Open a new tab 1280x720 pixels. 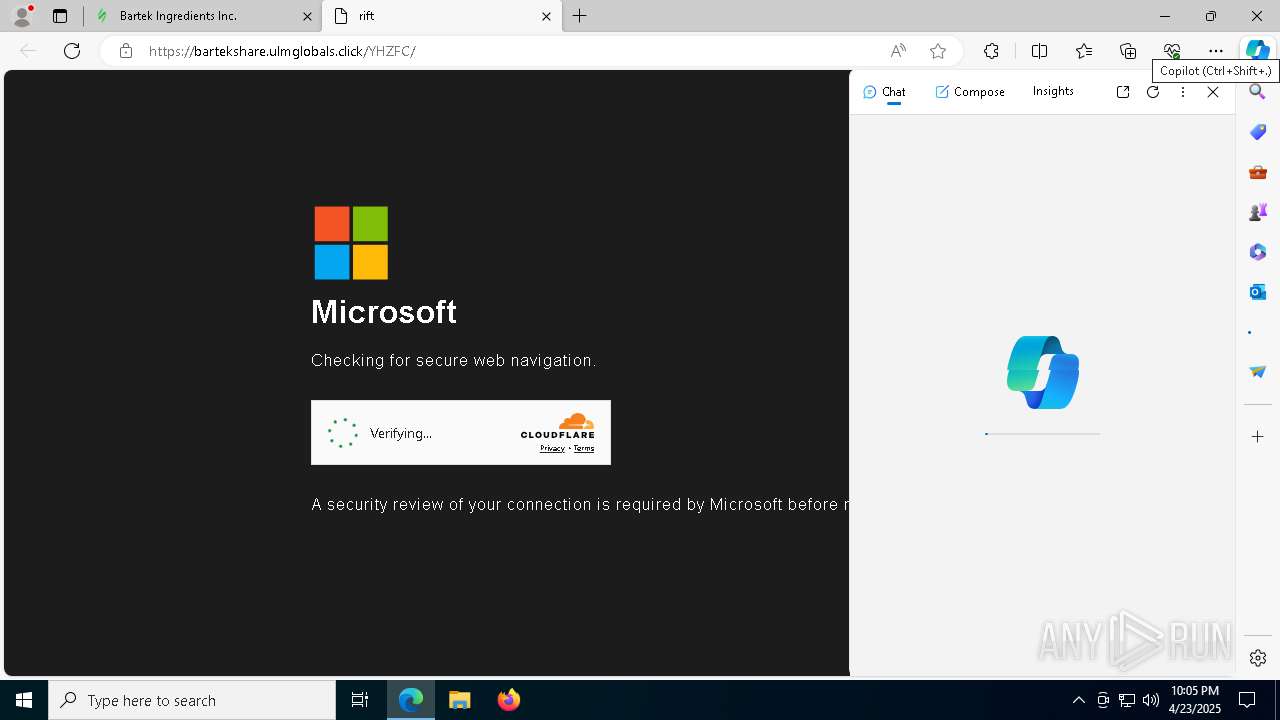click(580, 16)
